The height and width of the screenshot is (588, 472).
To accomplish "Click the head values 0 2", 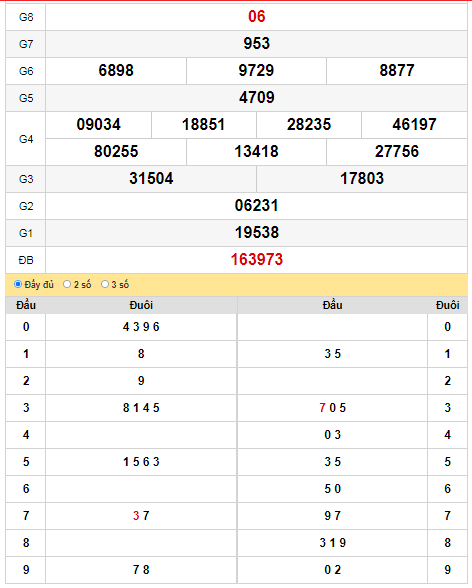I will click(333, 570).
